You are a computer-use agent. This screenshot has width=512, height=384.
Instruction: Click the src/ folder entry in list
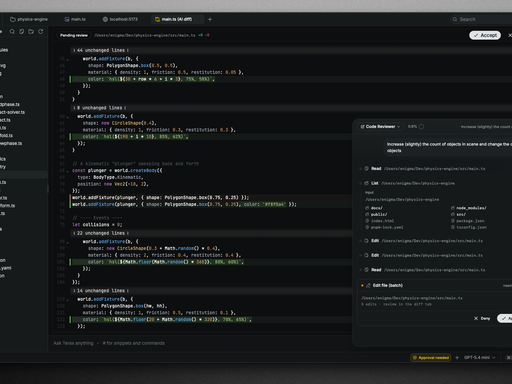click(458, 214)
